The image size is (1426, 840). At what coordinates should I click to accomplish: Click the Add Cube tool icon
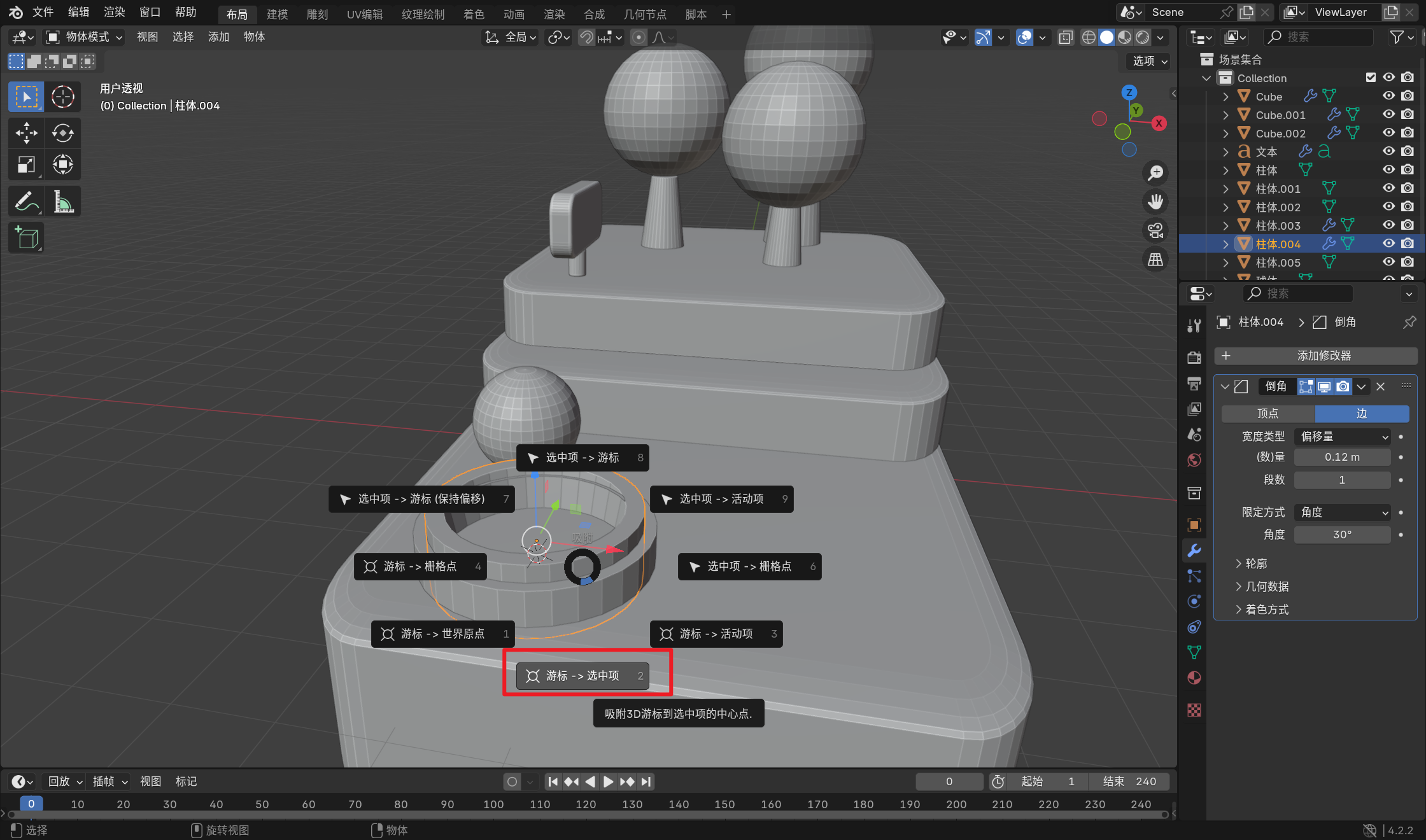(x=26, y=238)
